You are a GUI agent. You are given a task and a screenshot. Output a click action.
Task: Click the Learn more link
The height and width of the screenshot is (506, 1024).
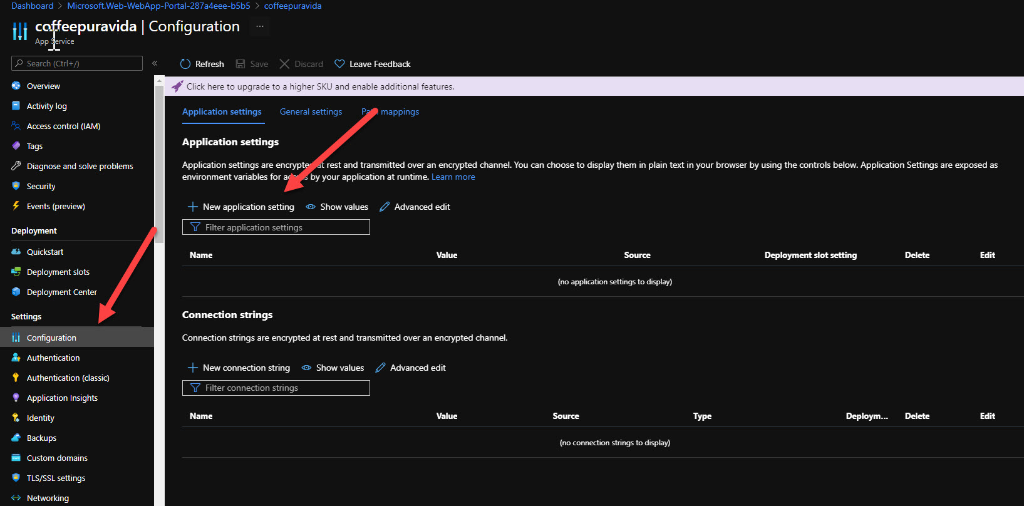(x=453, y=177)
